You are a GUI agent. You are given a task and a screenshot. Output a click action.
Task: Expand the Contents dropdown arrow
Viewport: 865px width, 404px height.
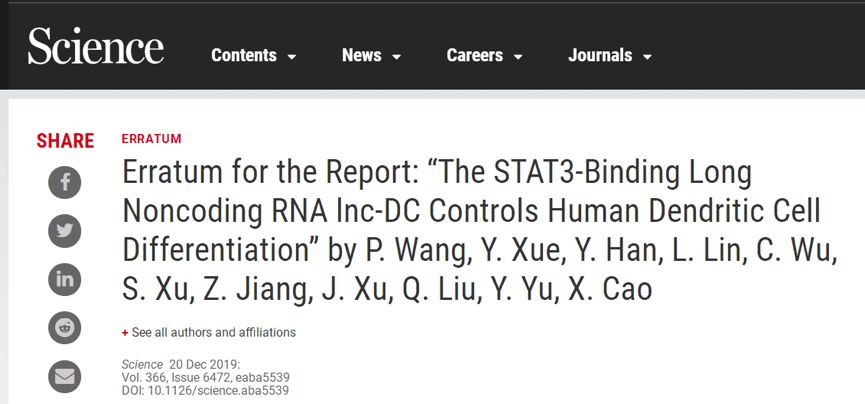[x=292, y=57]
